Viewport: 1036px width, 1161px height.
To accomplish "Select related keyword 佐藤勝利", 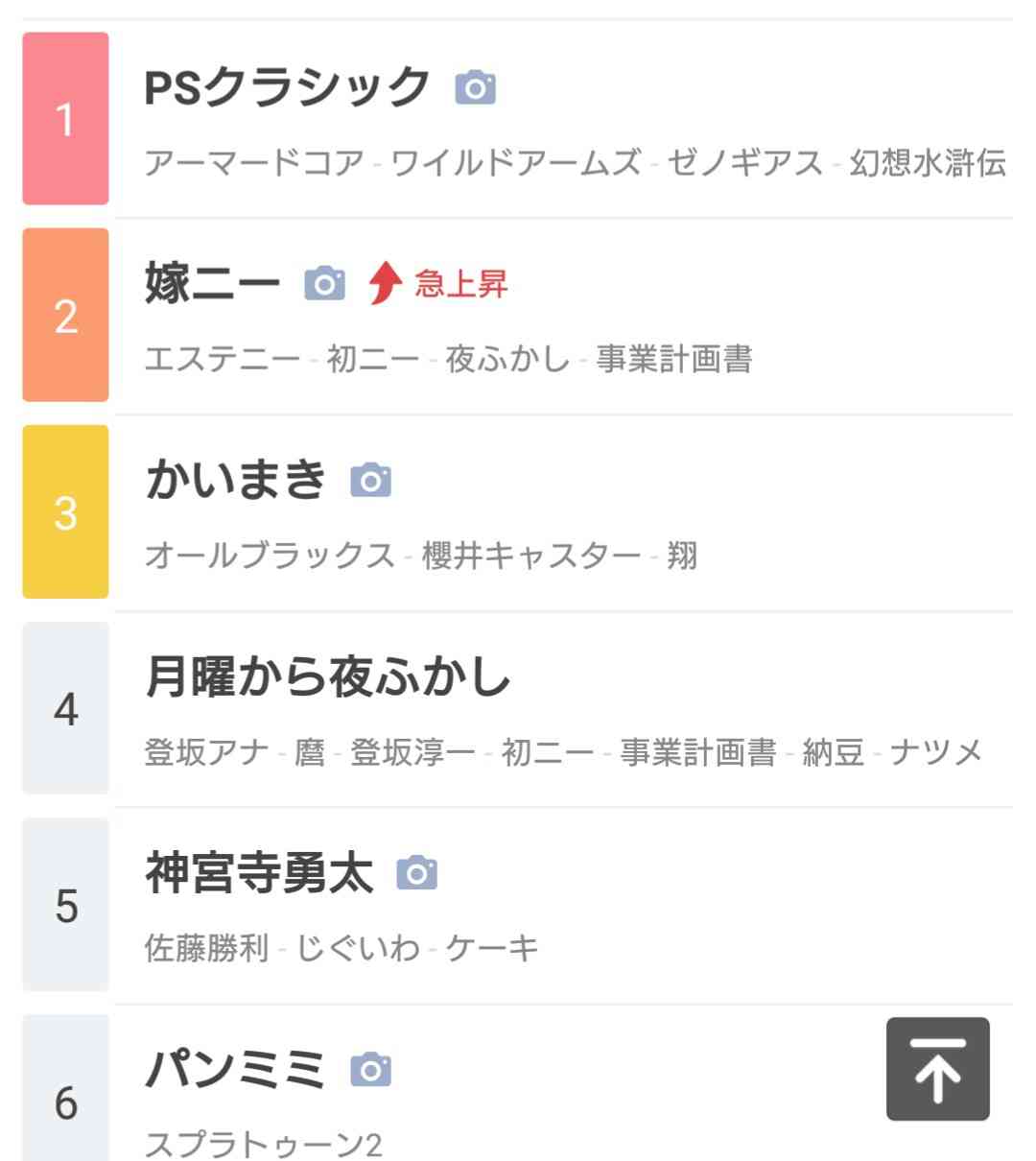I will tap(207, 948).
